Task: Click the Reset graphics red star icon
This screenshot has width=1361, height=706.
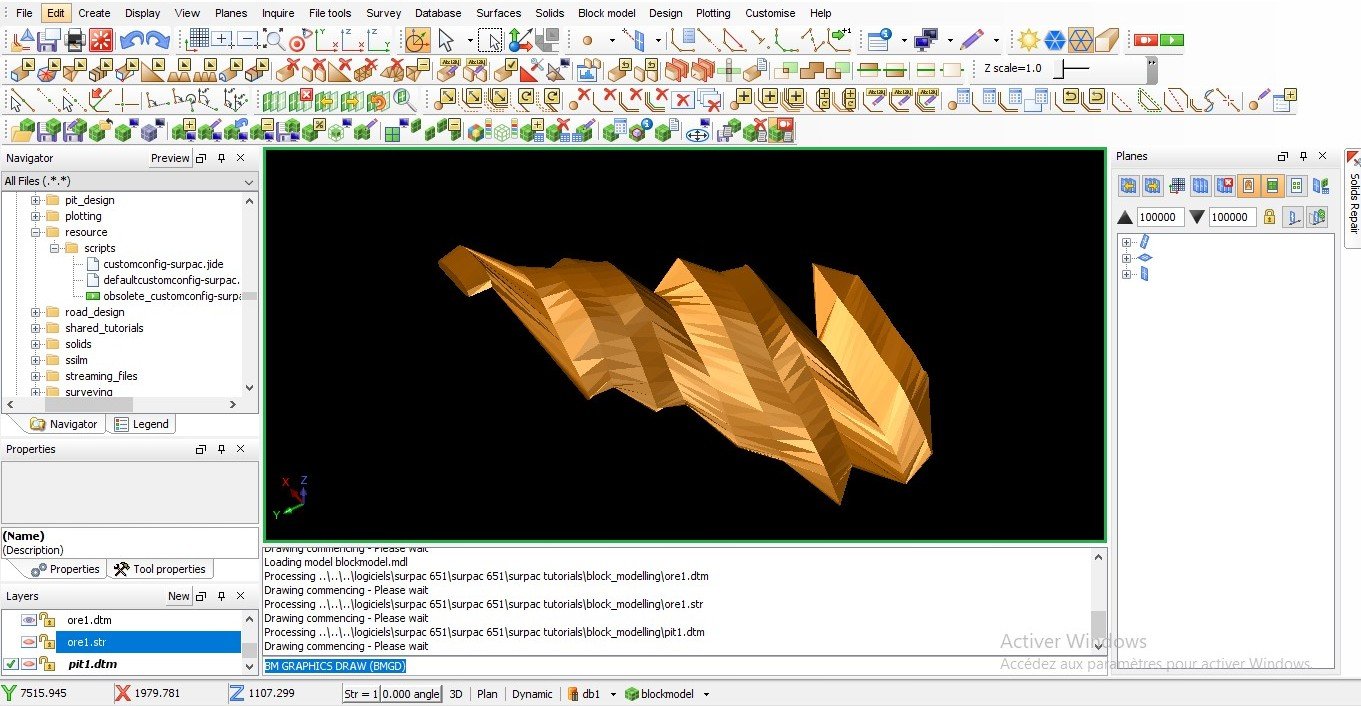Action: (x=102, y=41)
